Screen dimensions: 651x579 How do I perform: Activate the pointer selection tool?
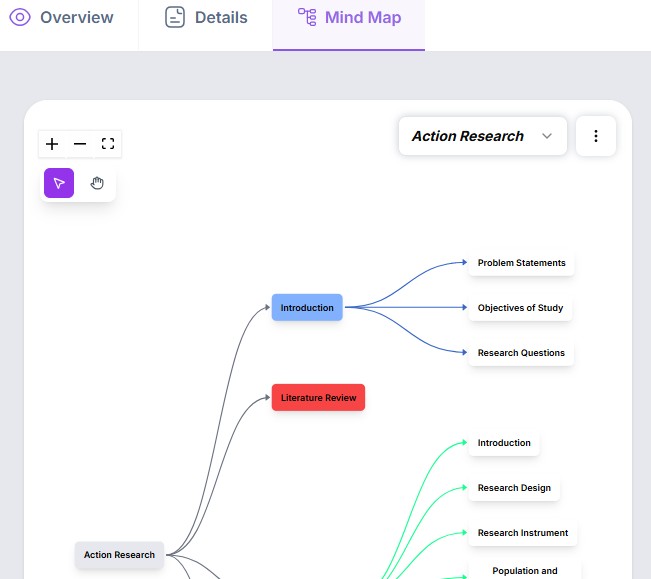pyautogui.click(x=59, y=183)
